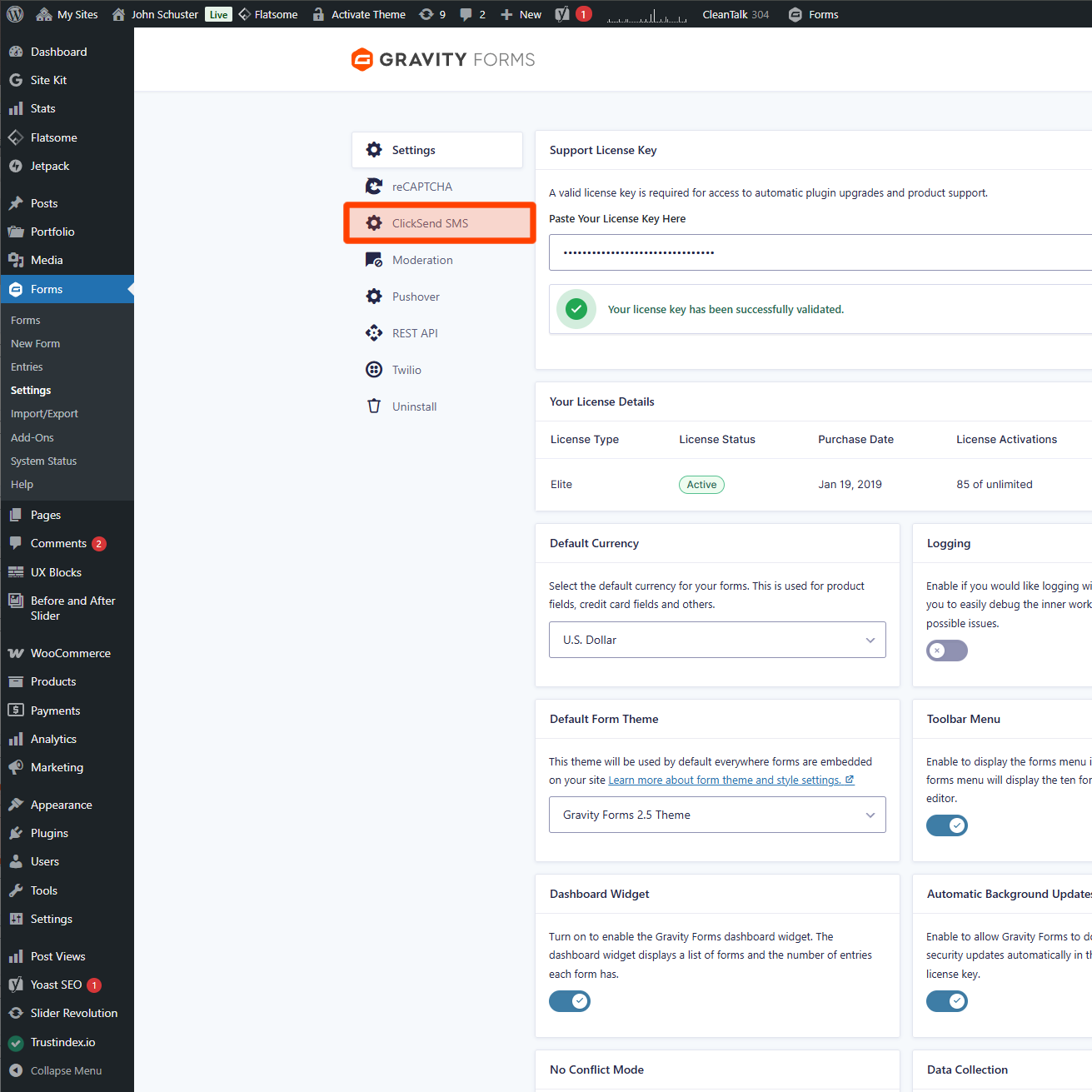Open Moderation via its flag icon

374,260
